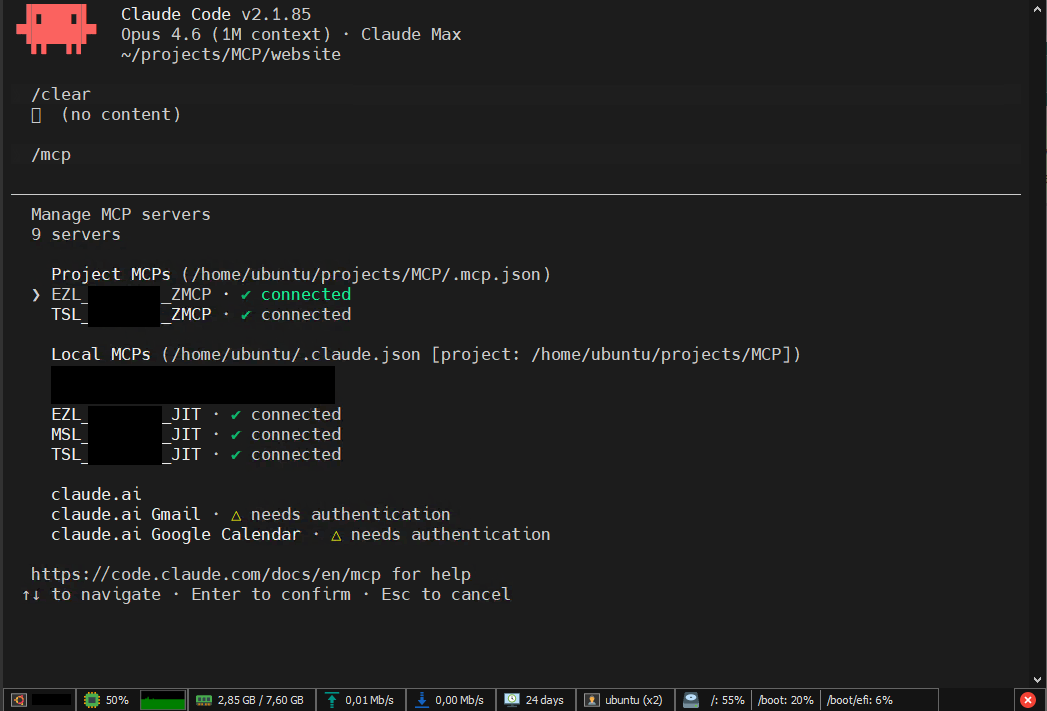This screenshot has width=1047, height=711.
Task: Click the Claude Code v2.1.85 title text
Action: [216, 14]
